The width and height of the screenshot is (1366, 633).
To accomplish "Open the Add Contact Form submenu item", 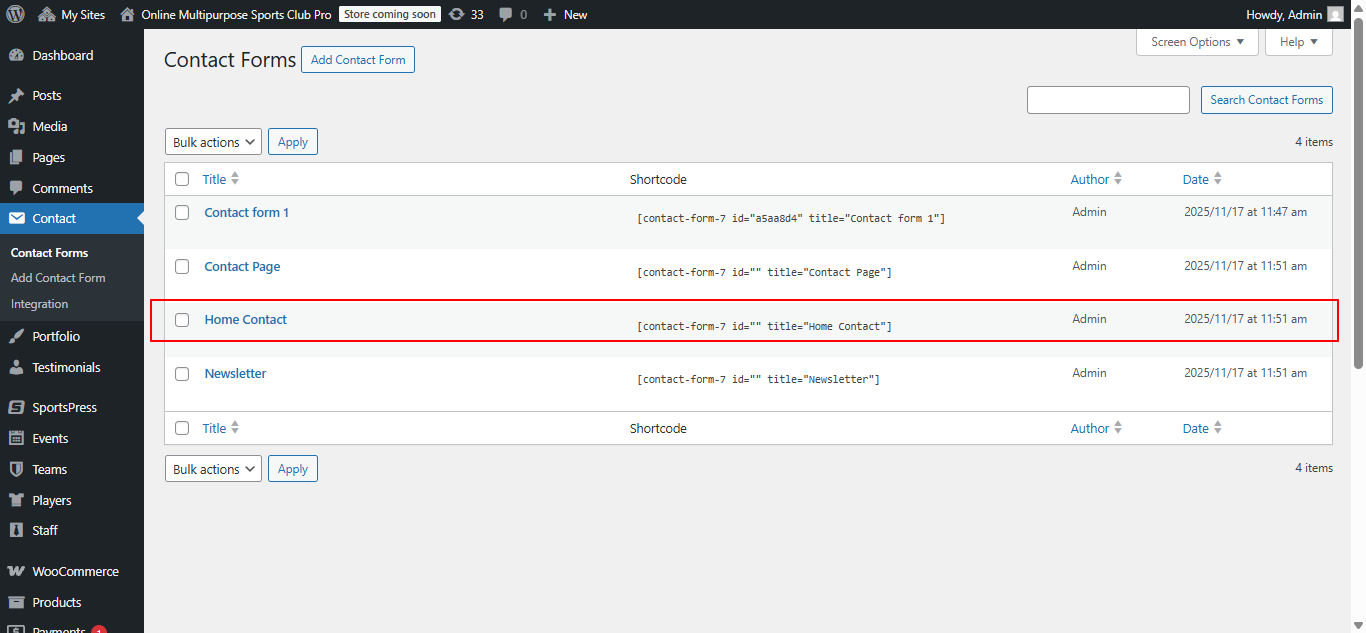I will 57,277.
